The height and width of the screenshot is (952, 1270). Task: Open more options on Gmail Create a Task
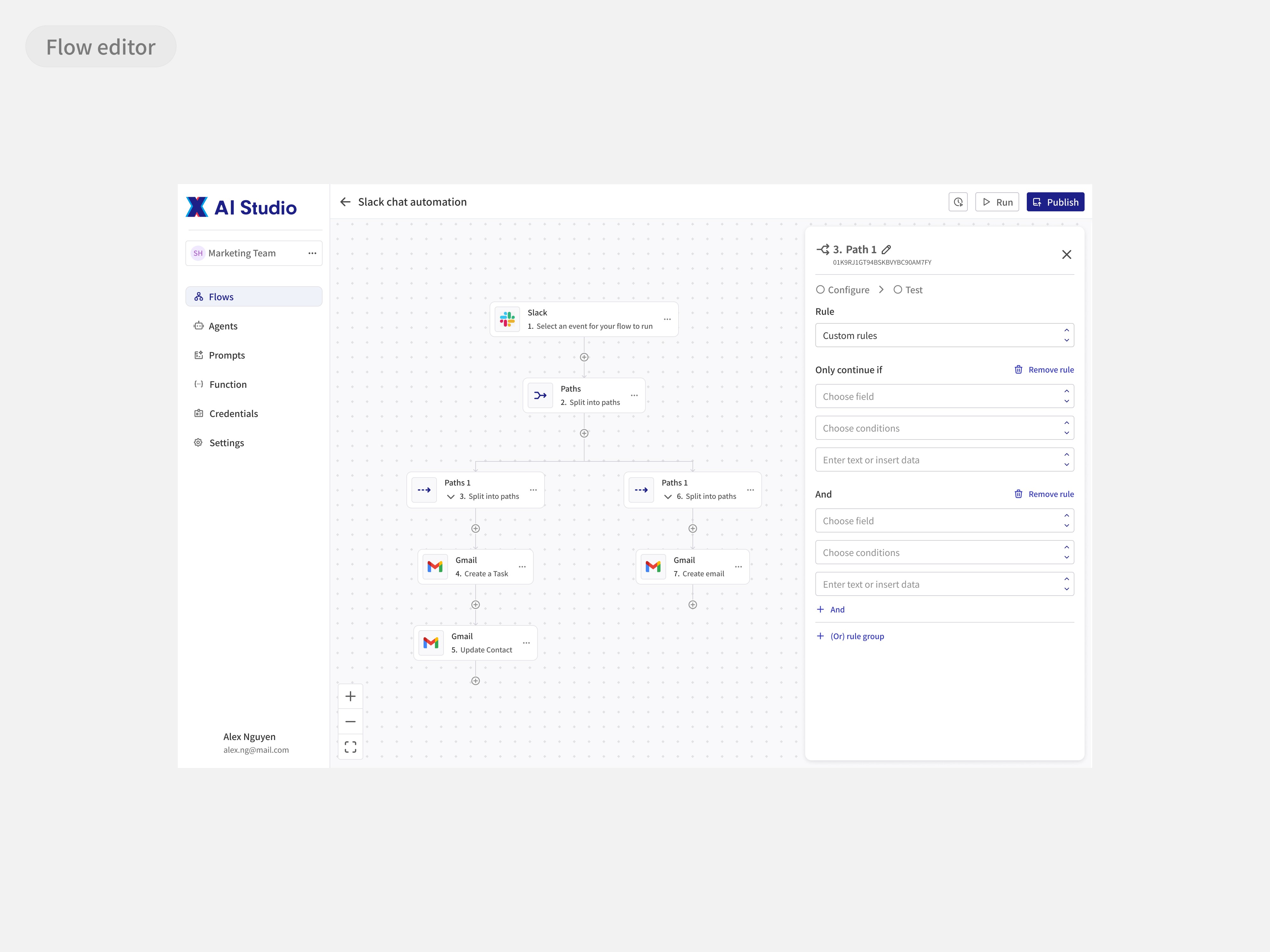[x=523, y=567]
